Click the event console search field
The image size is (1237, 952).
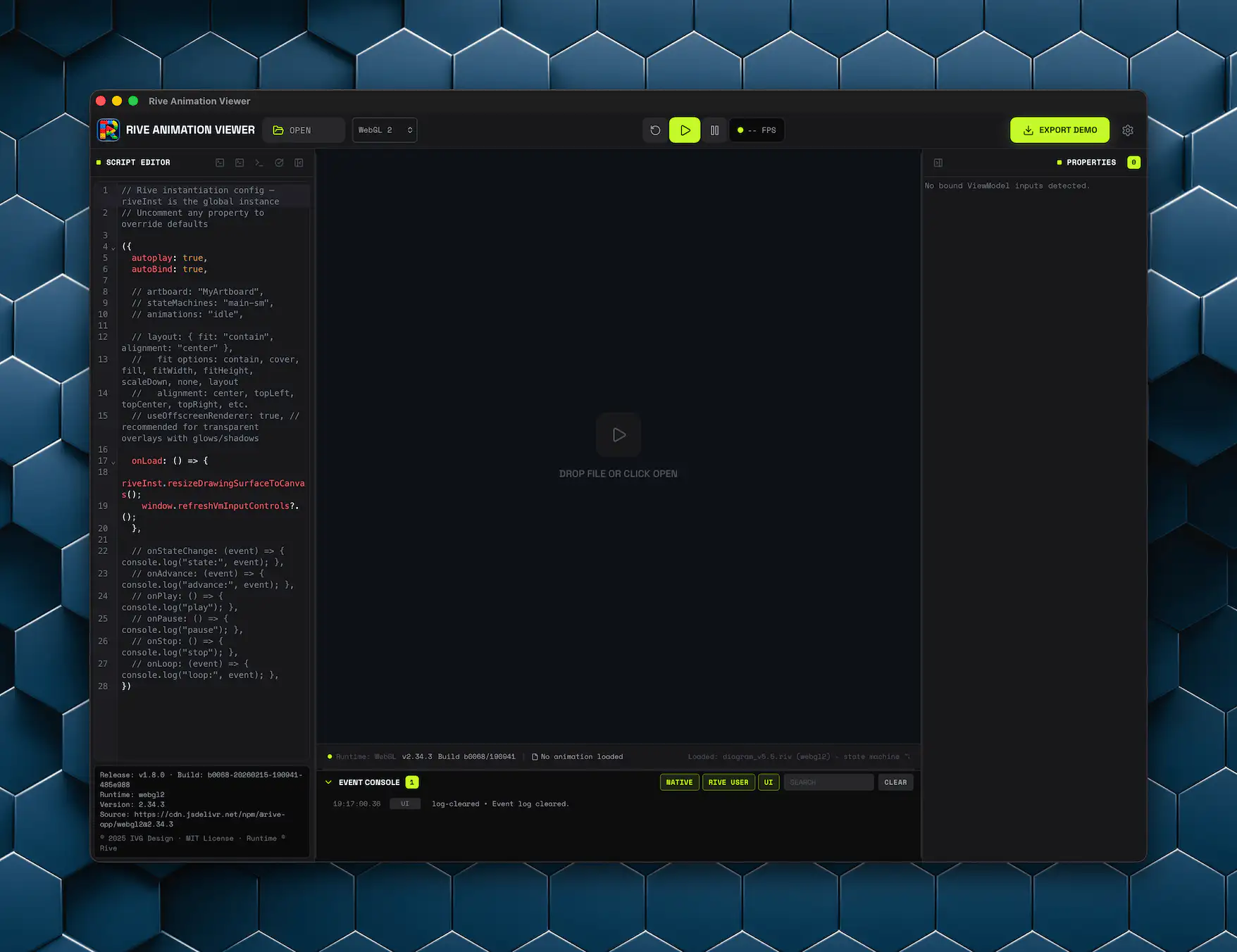(828, 782)
